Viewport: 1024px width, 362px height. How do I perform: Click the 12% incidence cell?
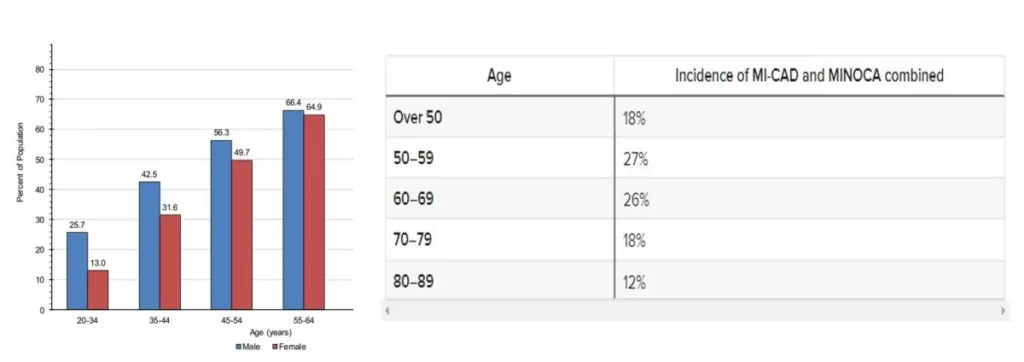(x=809, y=281)
